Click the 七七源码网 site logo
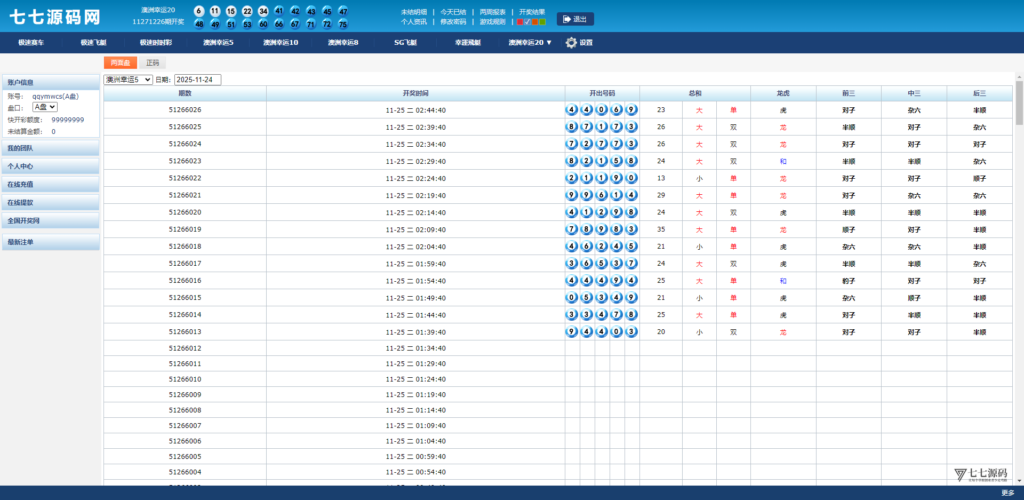Image resolution: width=1024 pixels, height=500 pixels. 56,17
